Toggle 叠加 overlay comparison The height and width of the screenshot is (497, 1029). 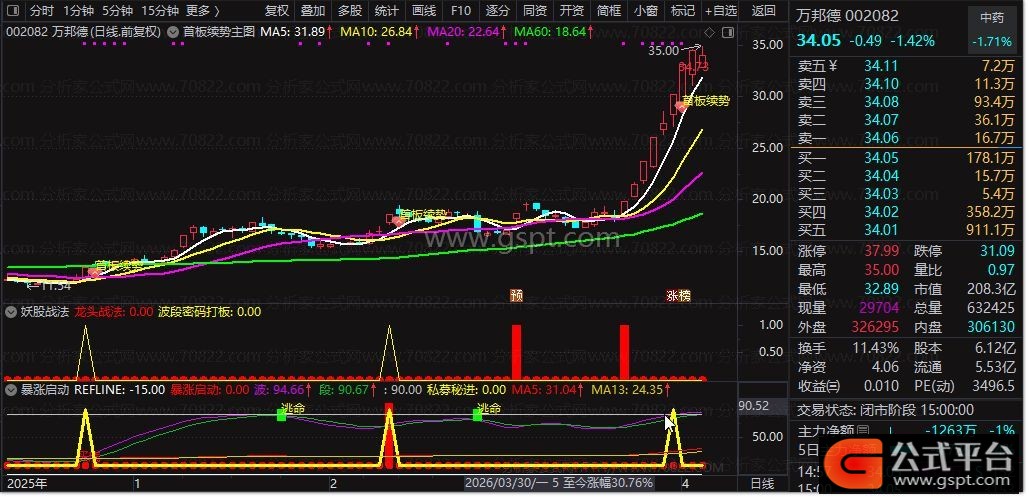[x=313, y=11]
